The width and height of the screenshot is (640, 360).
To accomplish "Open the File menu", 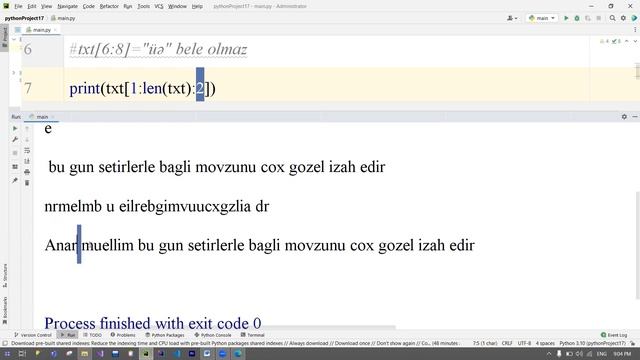I will click(18, 6).
